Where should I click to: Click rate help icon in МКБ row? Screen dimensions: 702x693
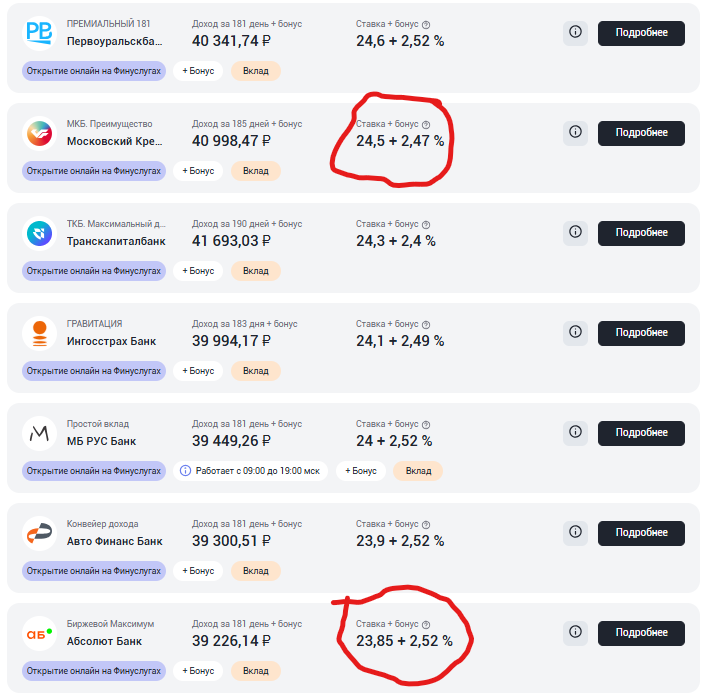(x=426, y=124)
